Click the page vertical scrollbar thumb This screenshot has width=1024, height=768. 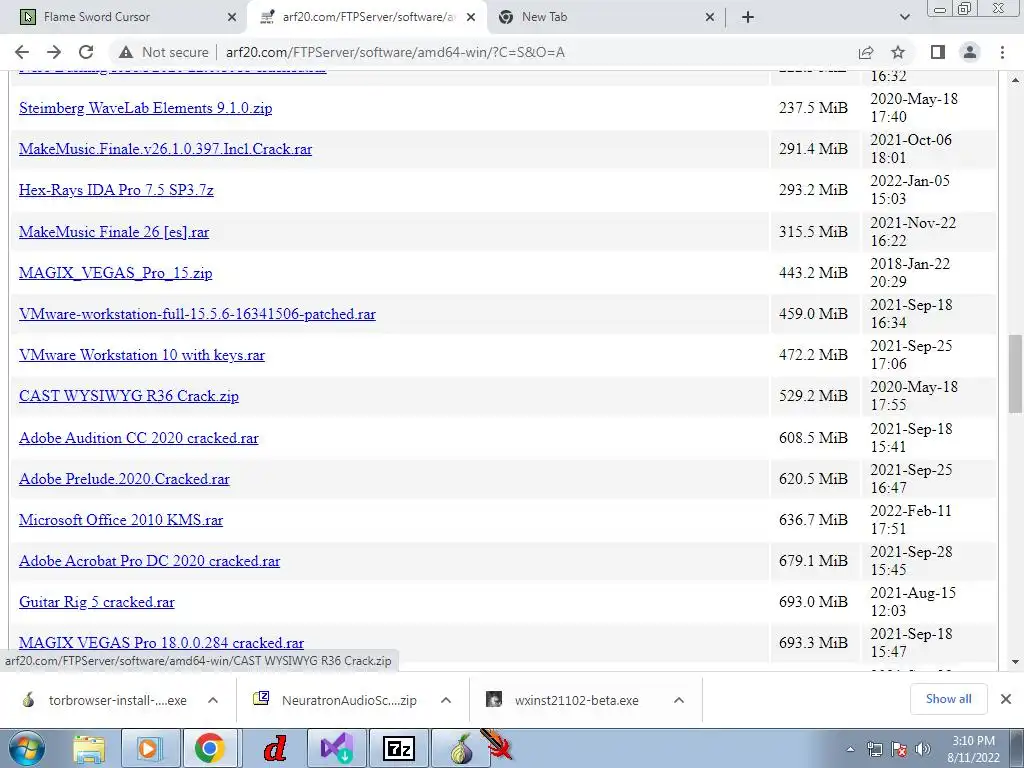coord(1015,374)
